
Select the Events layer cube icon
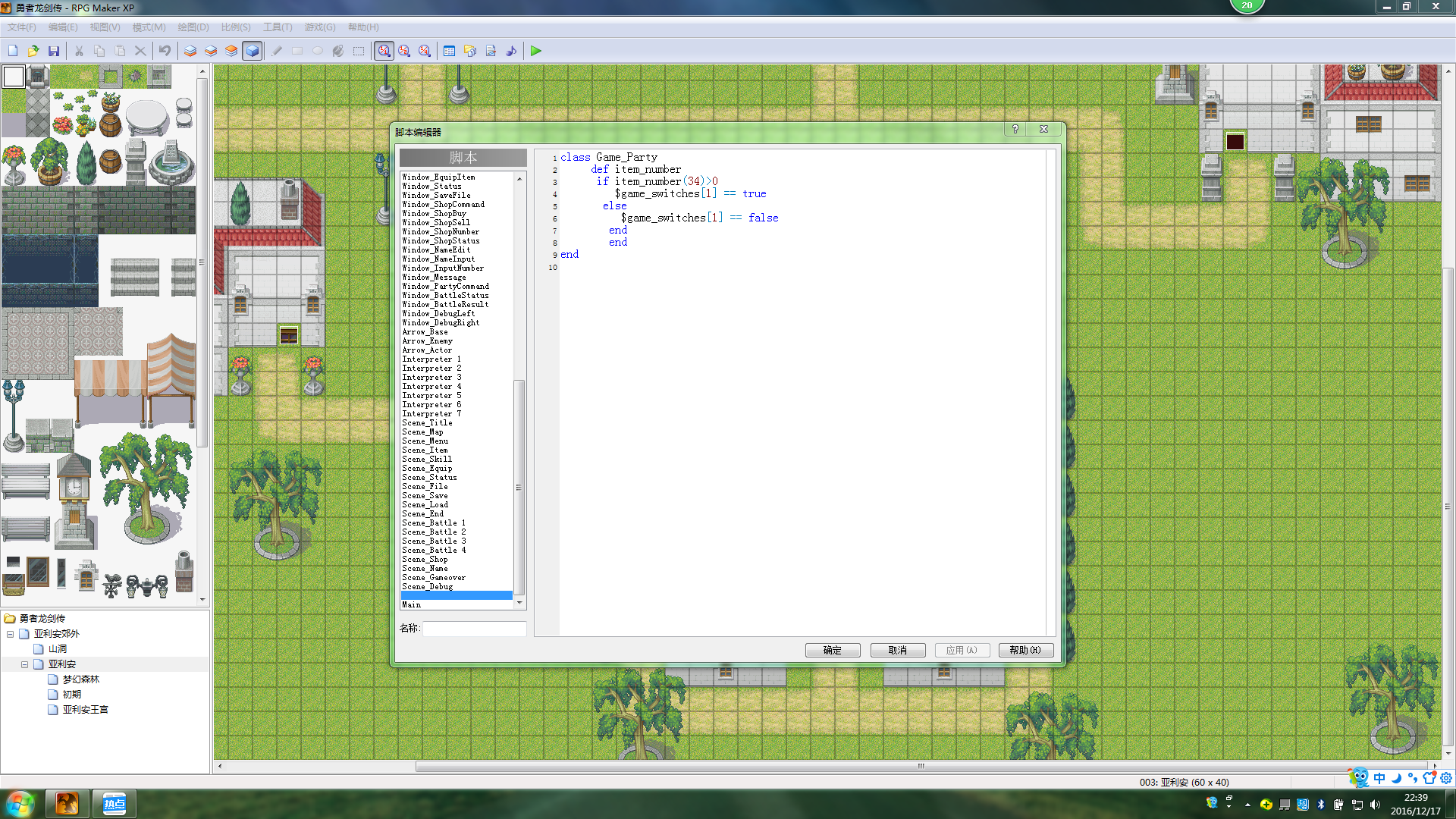(253, 51)
